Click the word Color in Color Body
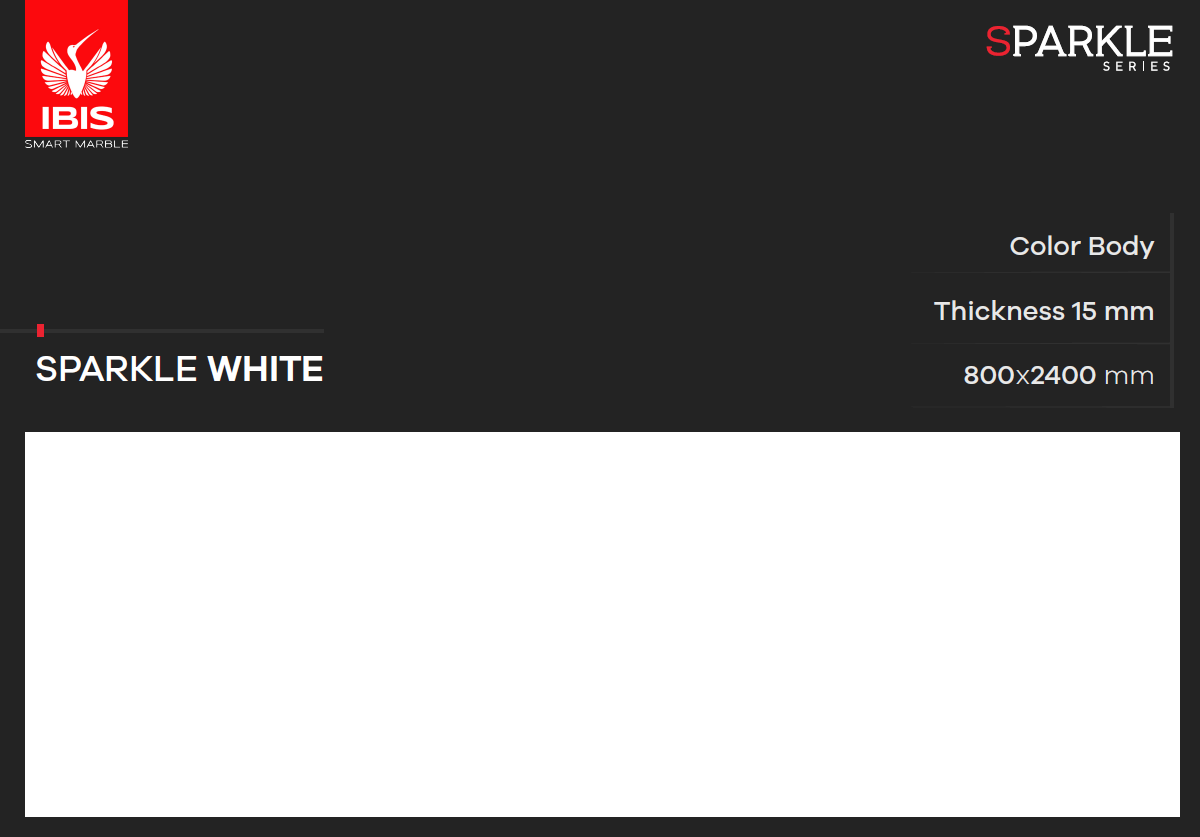Image resolution: width=1200 pixels, height=837 pixels. pyautogui.click(x=1045, y=246)
